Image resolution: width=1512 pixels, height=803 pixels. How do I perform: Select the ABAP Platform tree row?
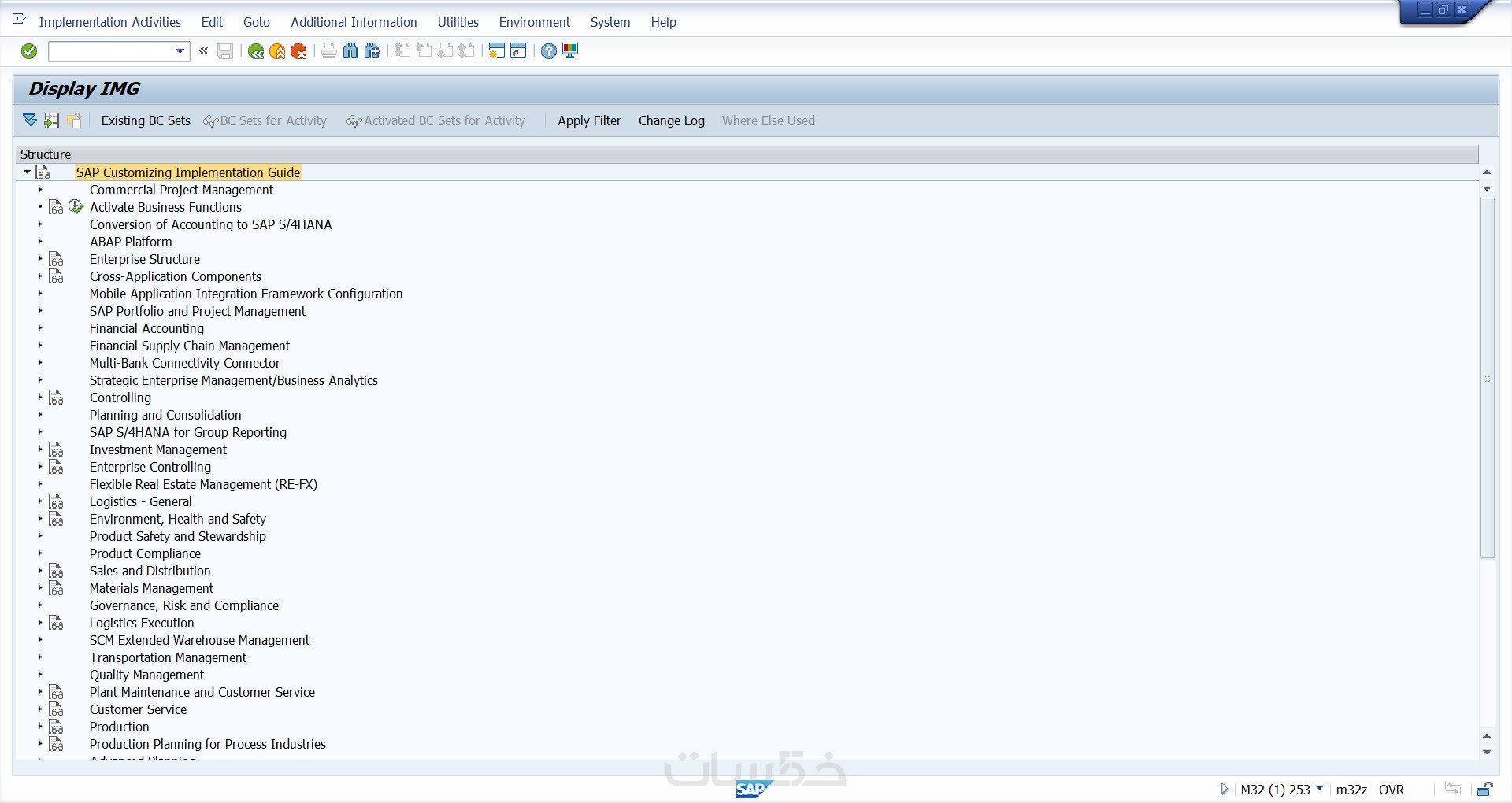(x=131, y=242)
